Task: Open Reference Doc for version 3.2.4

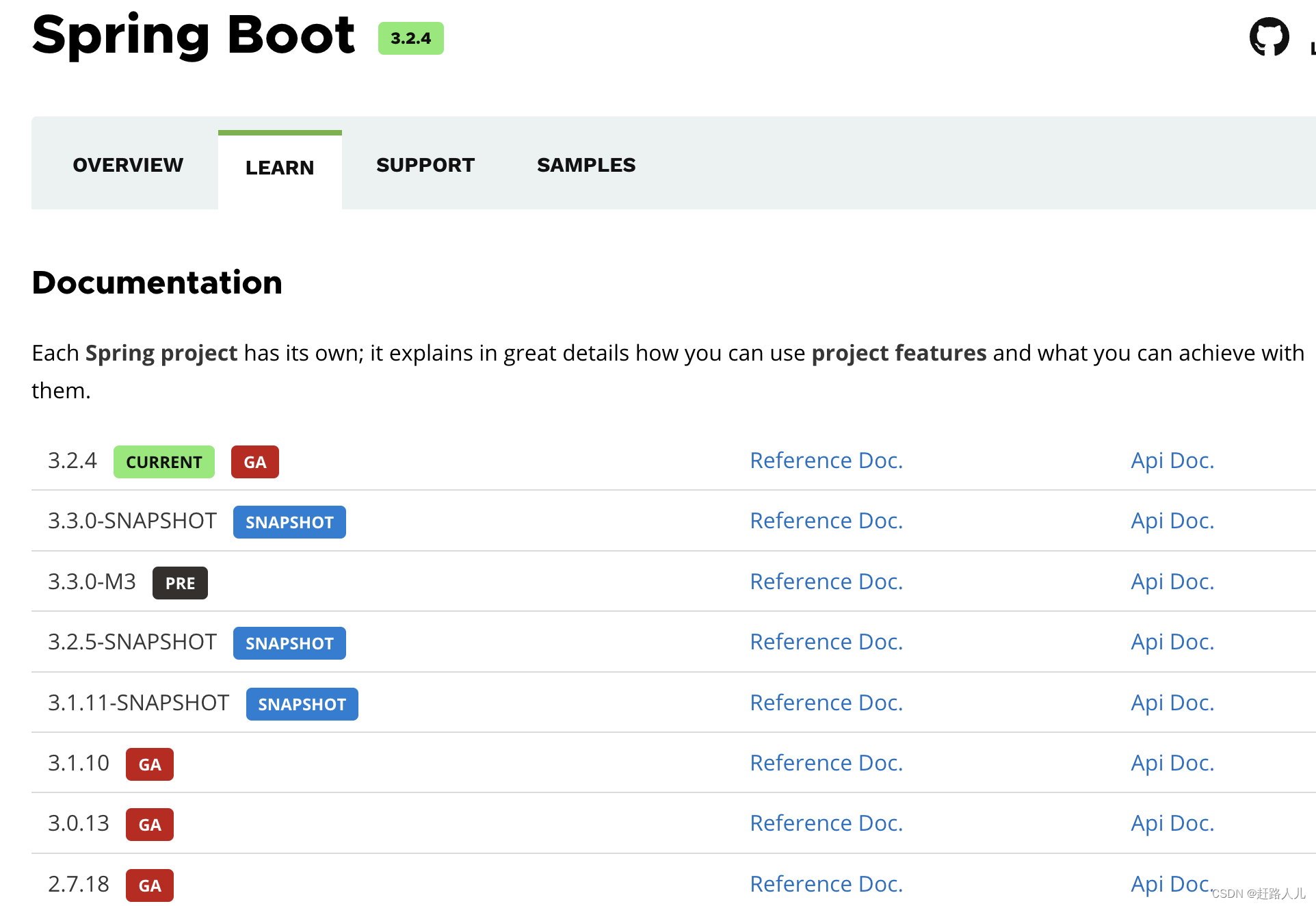Action: (826, 461)
